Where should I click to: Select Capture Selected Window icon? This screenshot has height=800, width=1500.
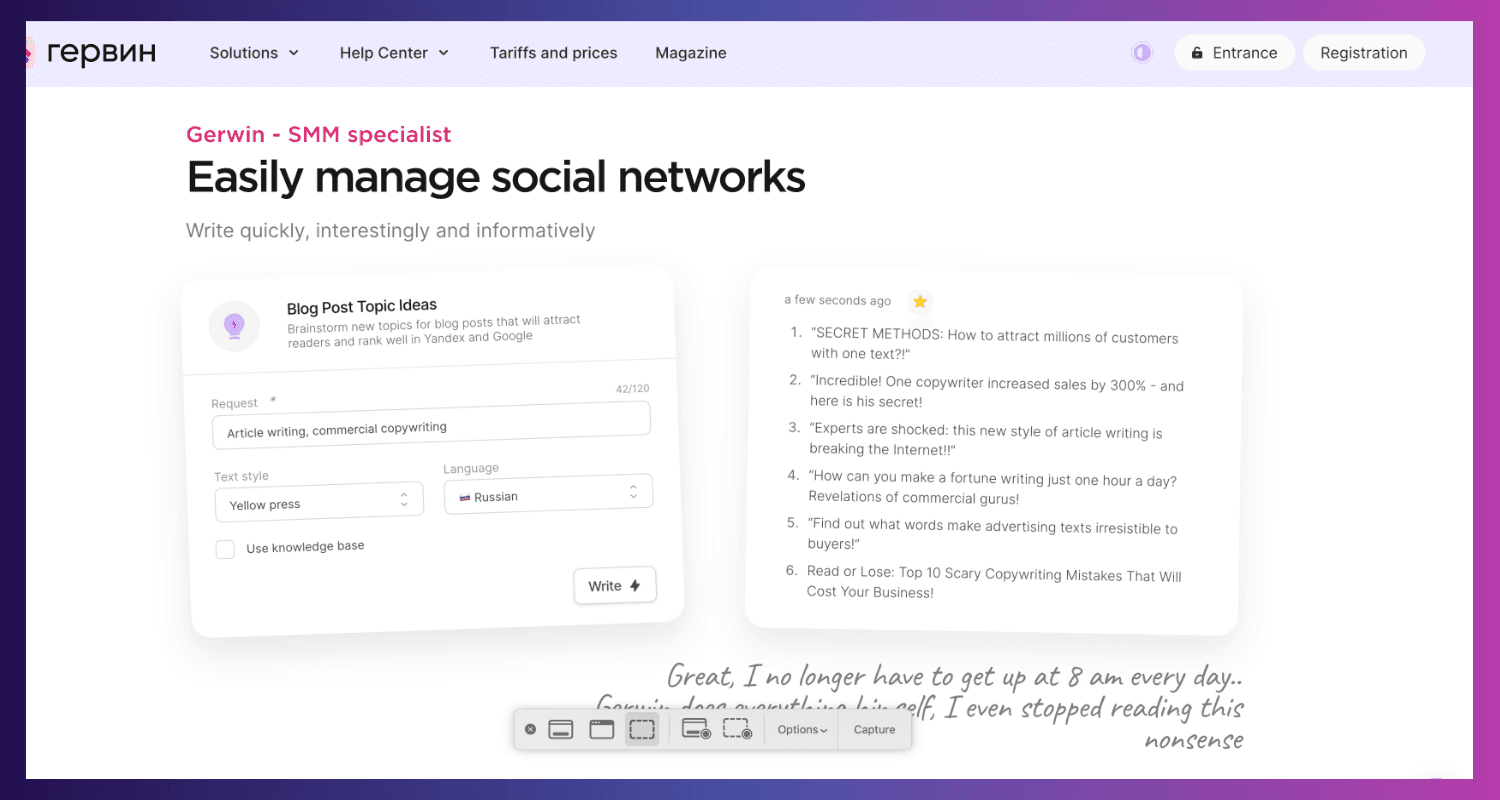tap(601, 730)
